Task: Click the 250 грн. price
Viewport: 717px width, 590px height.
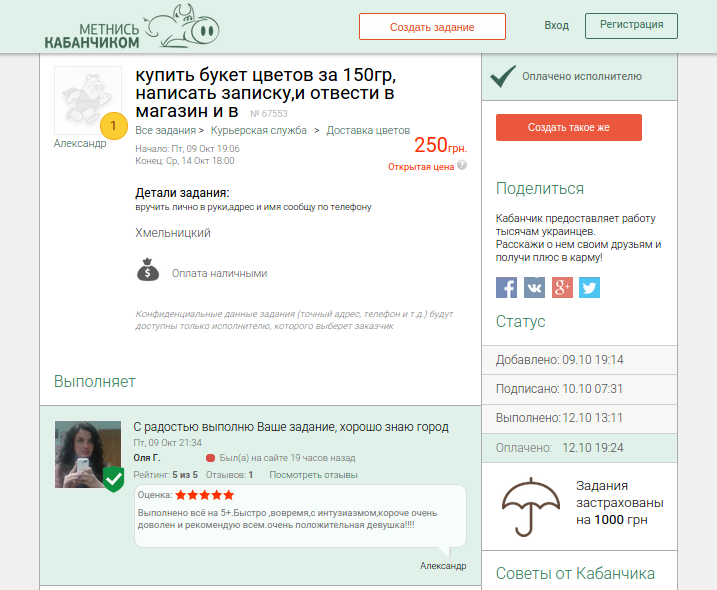Action: pos(440,145)
